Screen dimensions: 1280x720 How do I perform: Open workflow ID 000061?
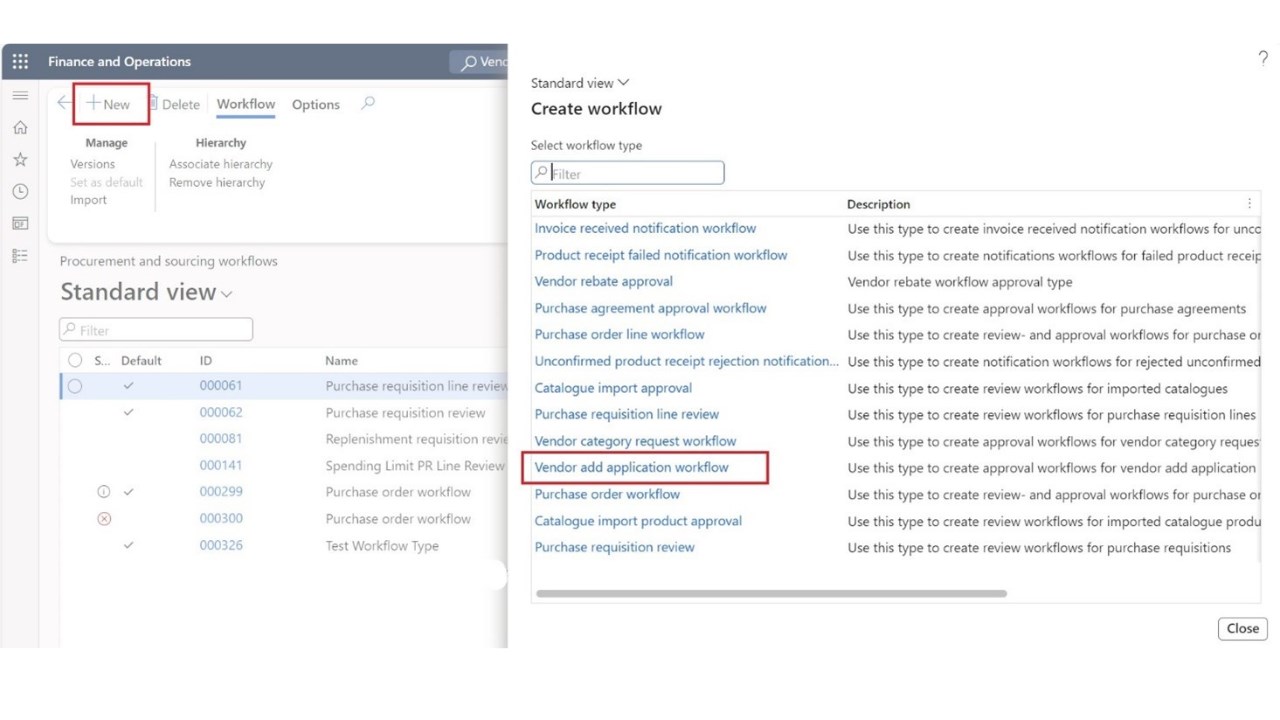pos(221,386)
